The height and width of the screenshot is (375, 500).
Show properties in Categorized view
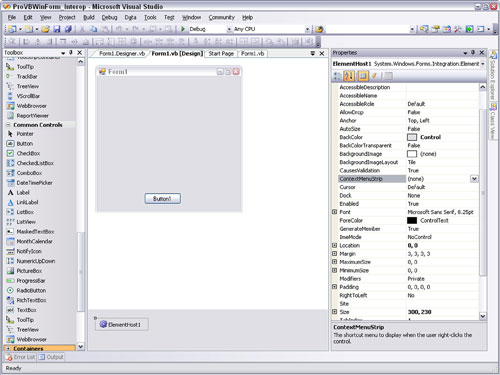[x=337, y=76]
